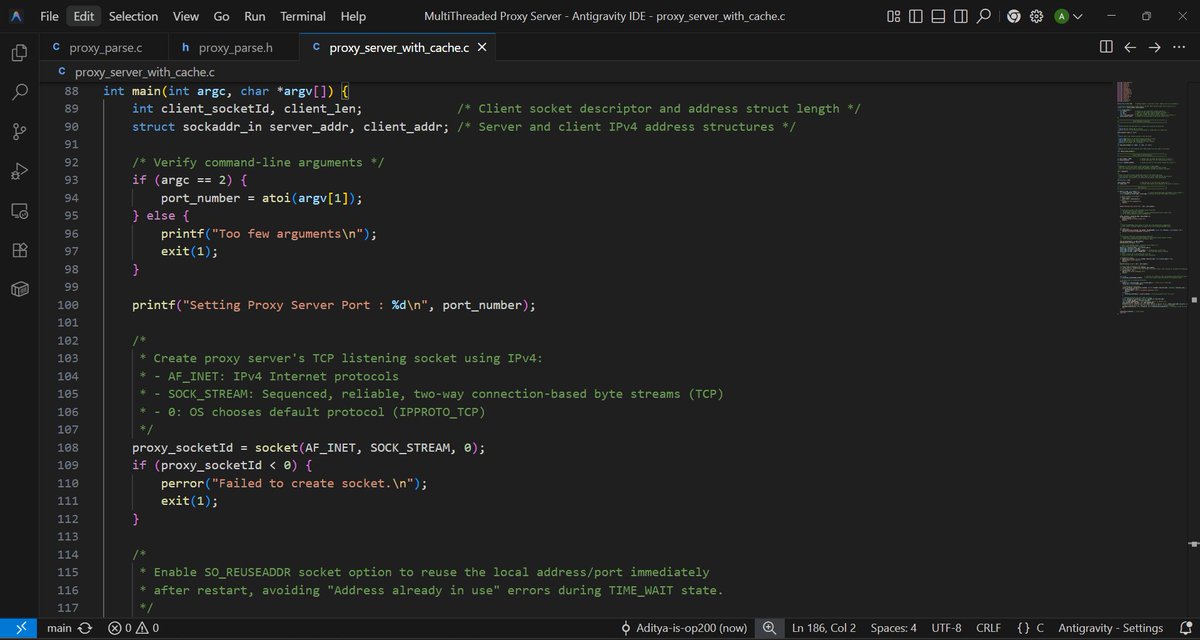
Task: Click the vertical scrollbar of the editor
Action: [x=1194, y=349]
